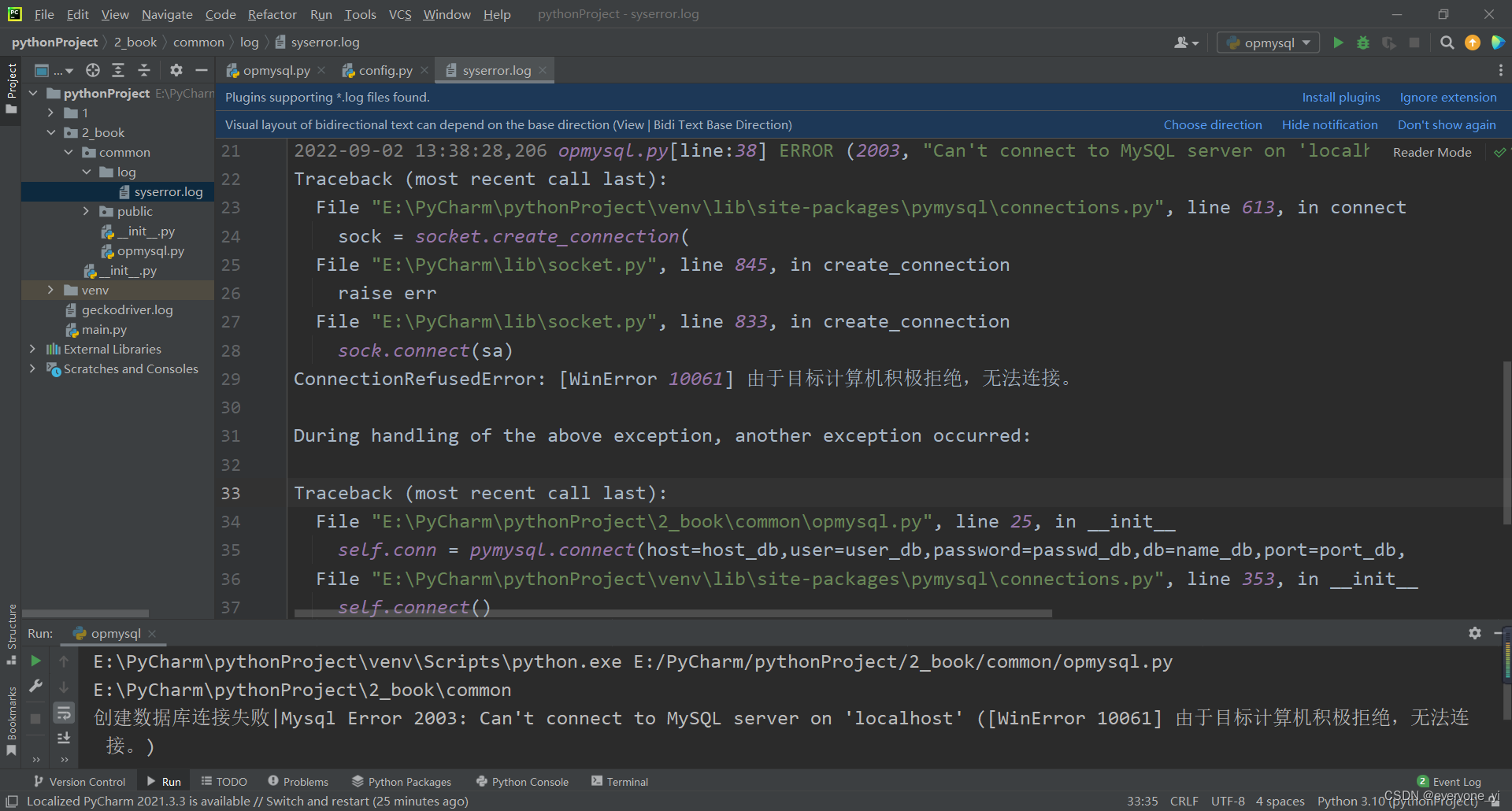Click the Debug bug icon in toolbar
The image size is (1512, 811).
pos(1363,43)
